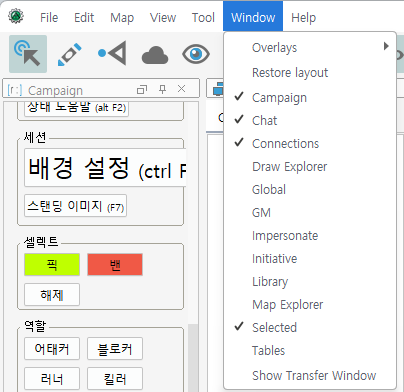This screenshot has height=392, width=404.
Task: Expand the Overlays submenu
Action: (x=310, y=47)
